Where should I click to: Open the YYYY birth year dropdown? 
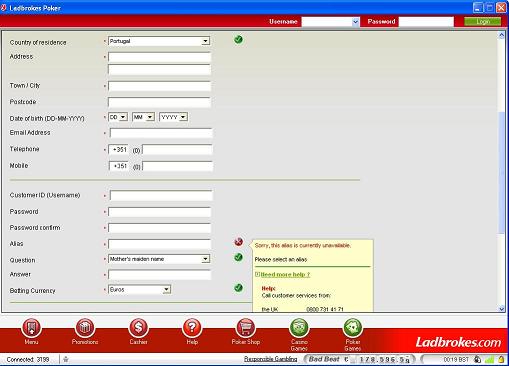[x=173, y=117]
